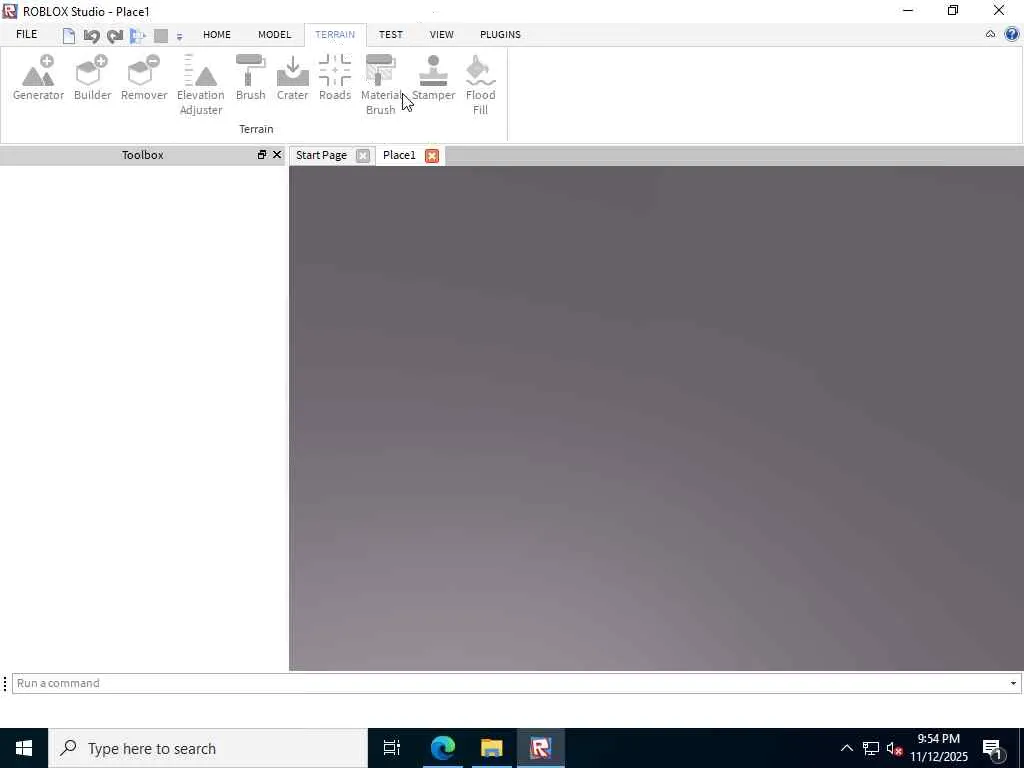Undock the Toolbox panel
Viewport: 1024px width, 768px height.
(262, 155)
